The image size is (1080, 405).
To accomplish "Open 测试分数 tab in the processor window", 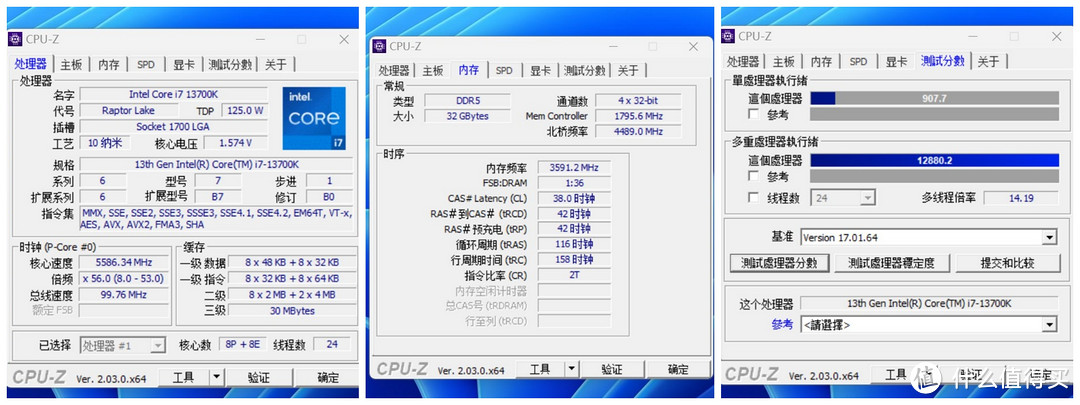I will (230, 64).
